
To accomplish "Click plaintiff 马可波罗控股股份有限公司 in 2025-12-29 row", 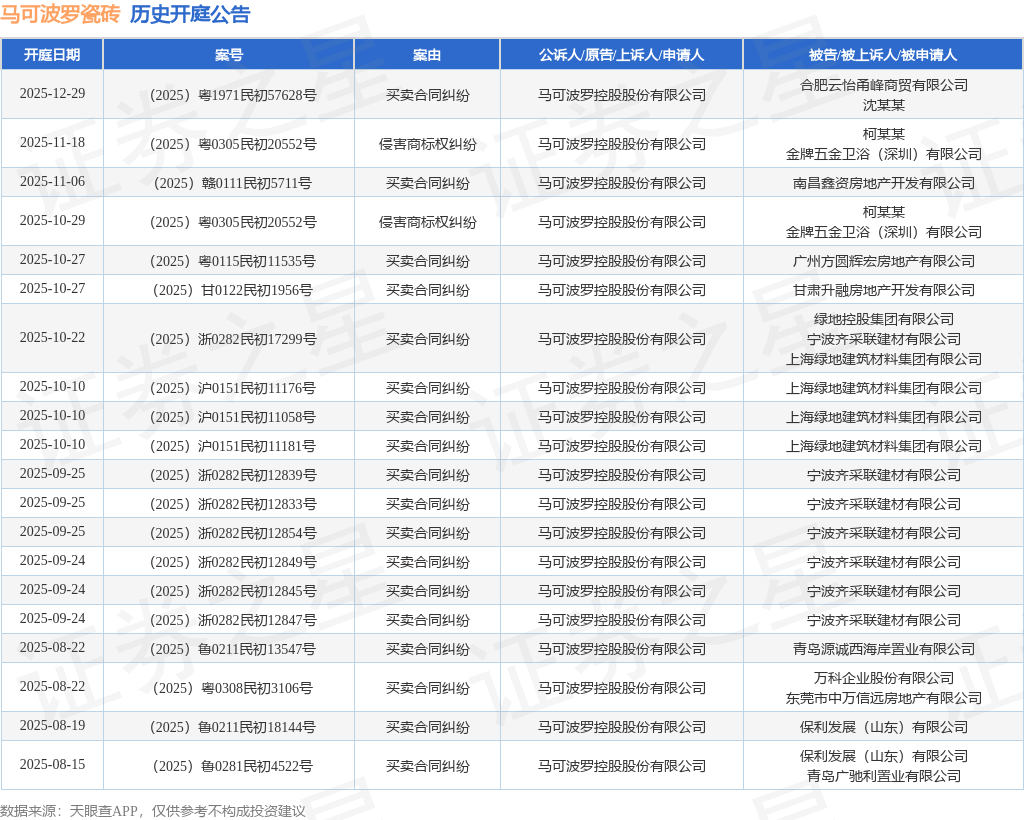I will pos(622,95).
